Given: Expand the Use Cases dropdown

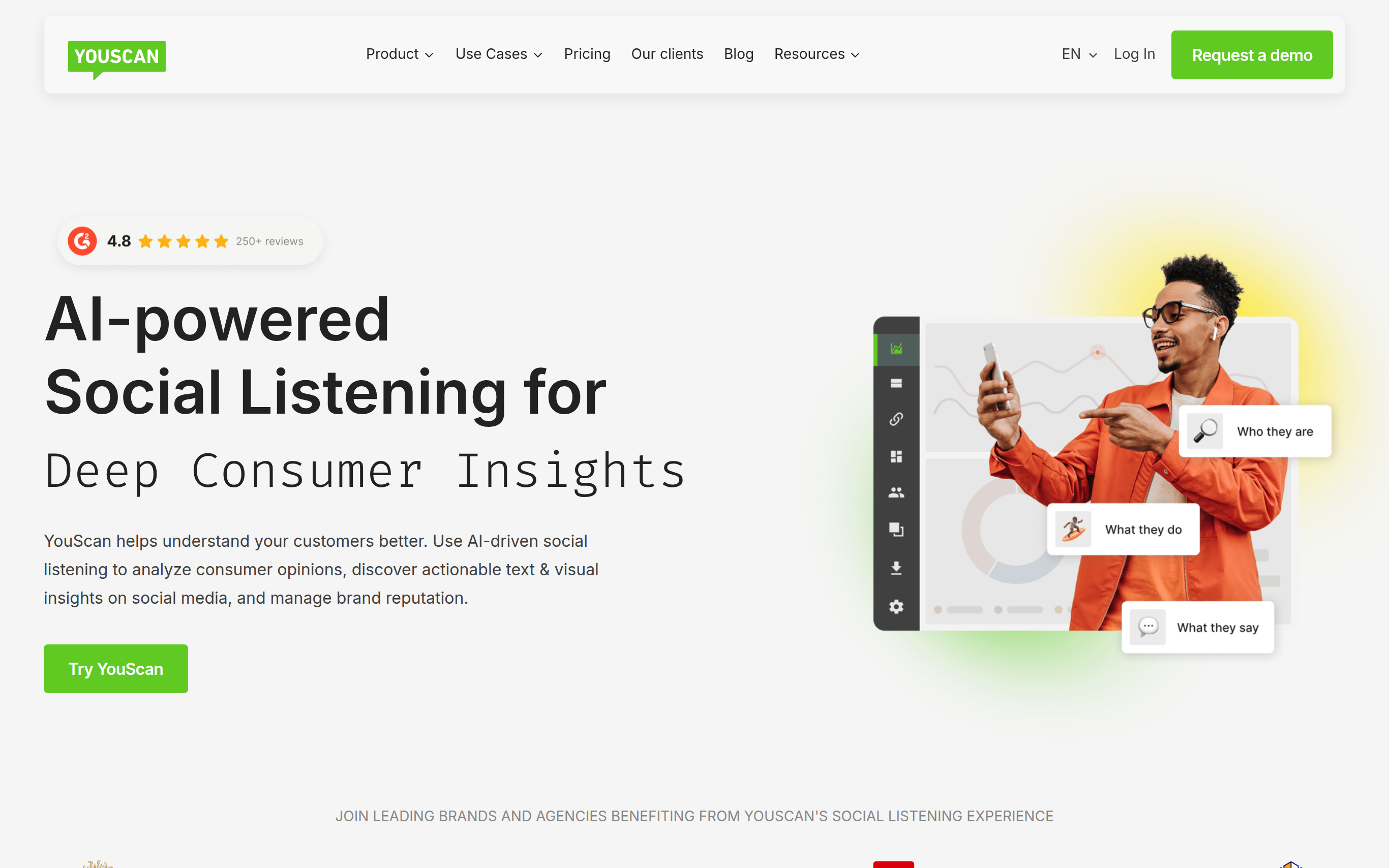Looking at the screenshot, I should click(498, 54).
